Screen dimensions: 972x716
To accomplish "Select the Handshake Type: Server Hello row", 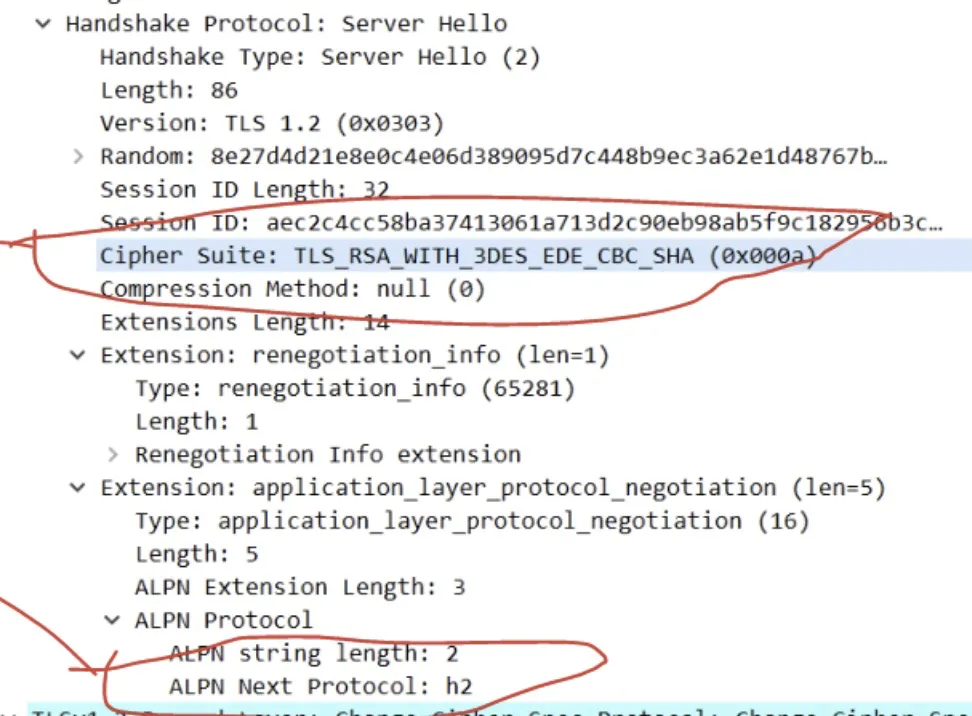I will pos(320,57).
